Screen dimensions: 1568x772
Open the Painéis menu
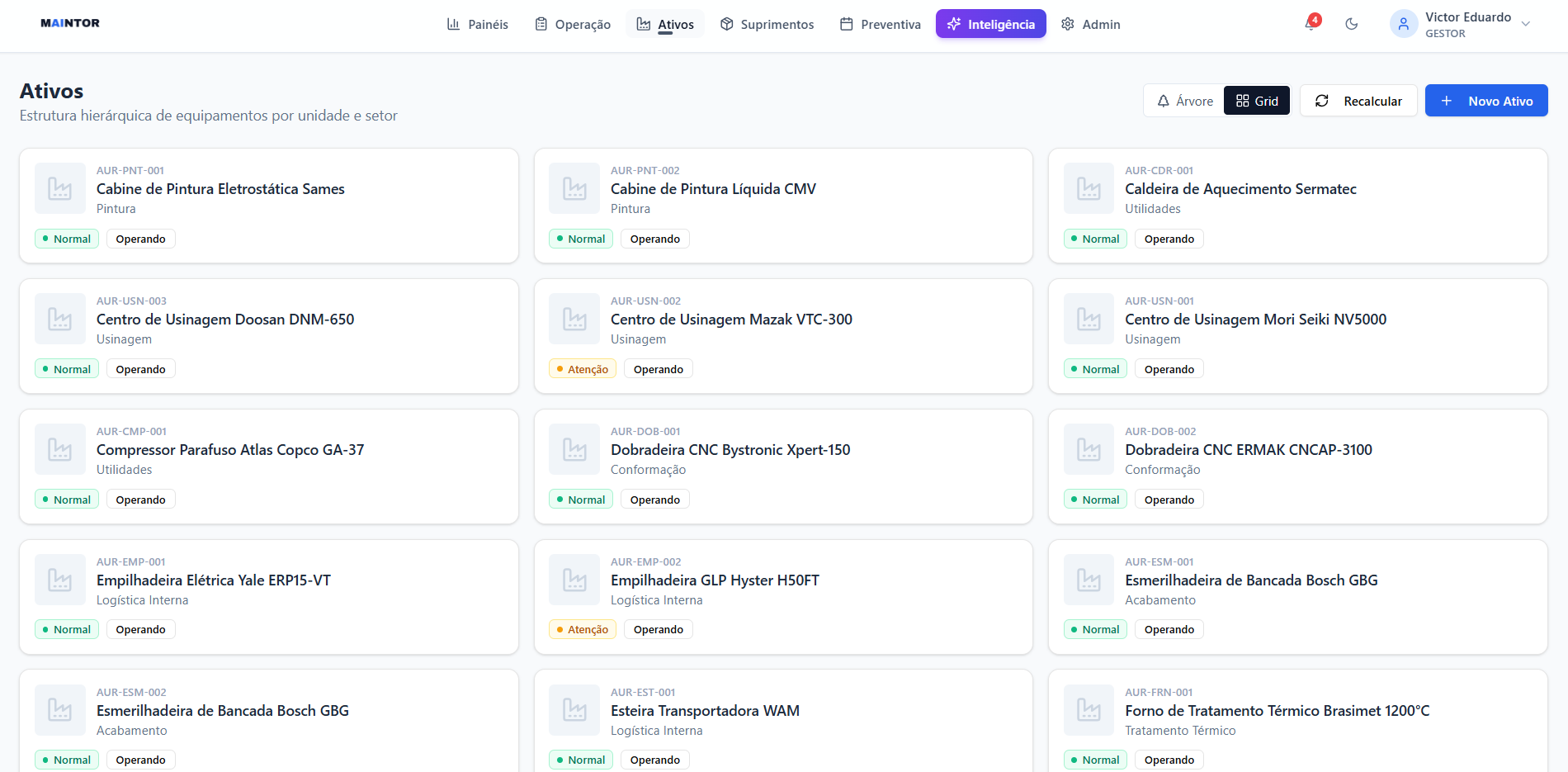[477, 24]
